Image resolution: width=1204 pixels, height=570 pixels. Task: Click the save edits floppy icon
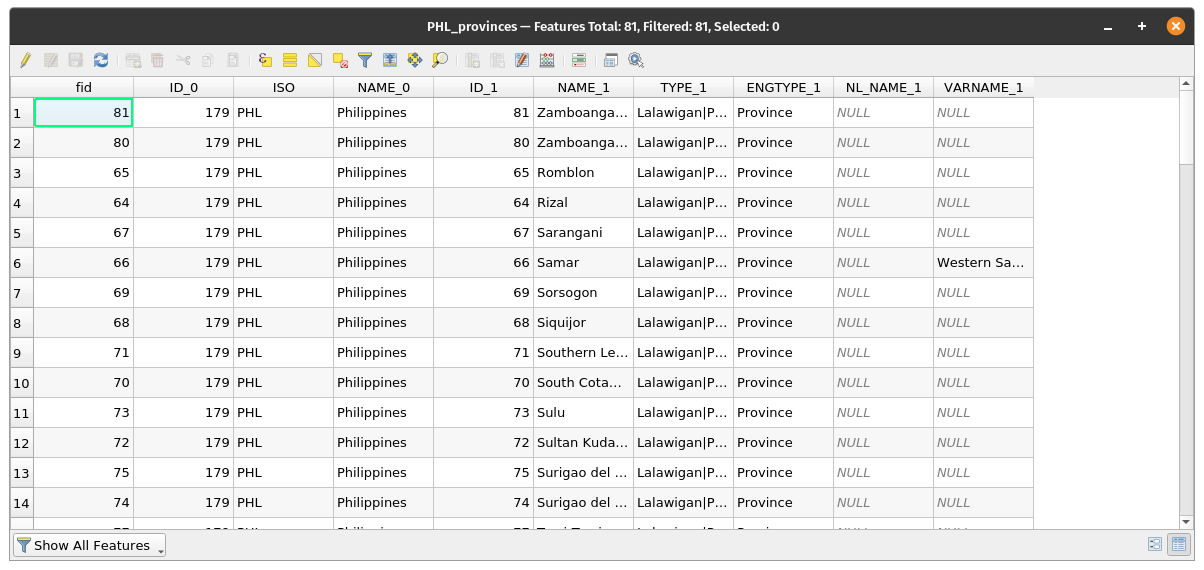[x=76, y=60]
